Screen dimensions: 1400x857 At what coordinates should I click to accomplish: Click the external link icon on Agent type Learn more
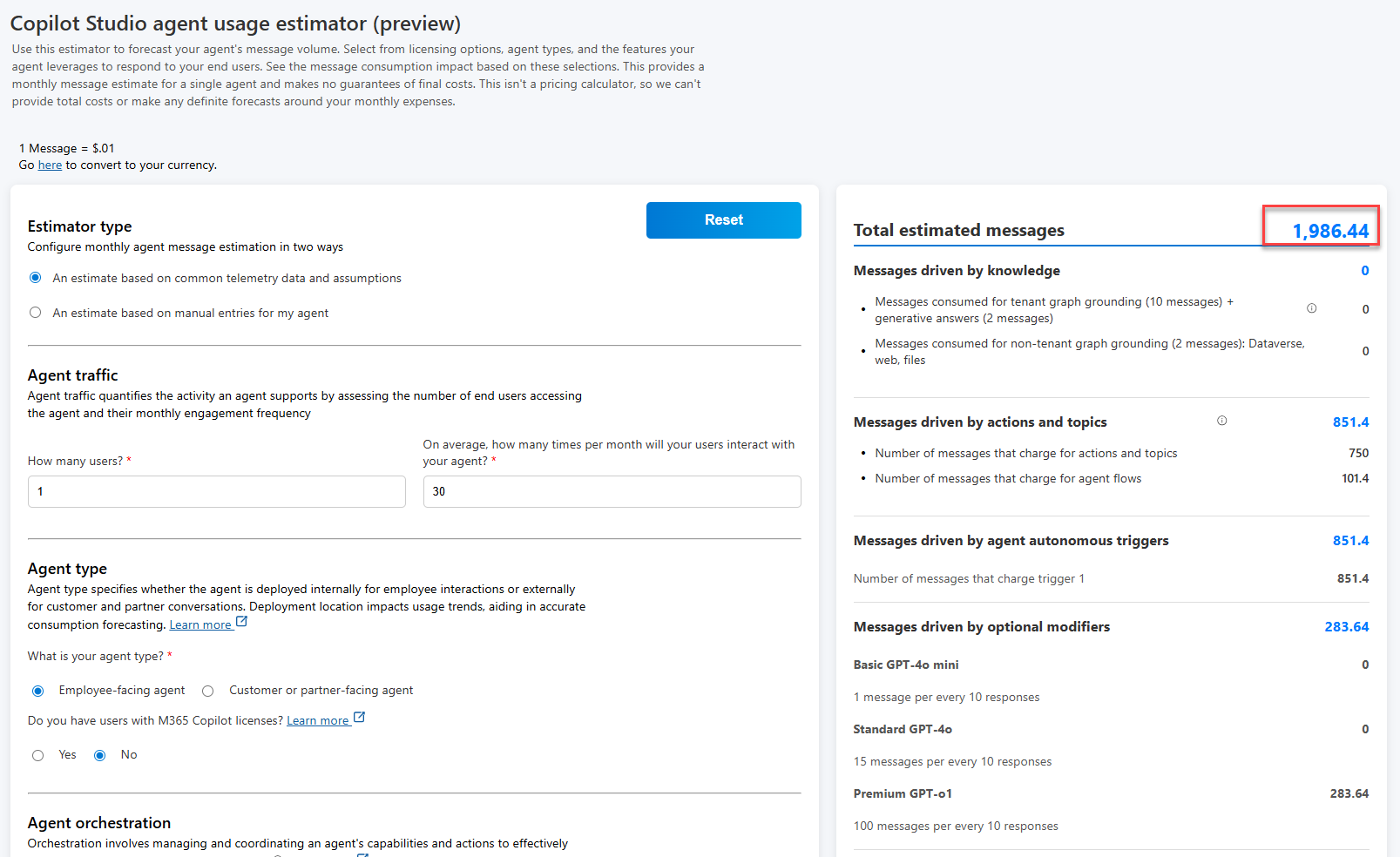[x=241, y=622]
